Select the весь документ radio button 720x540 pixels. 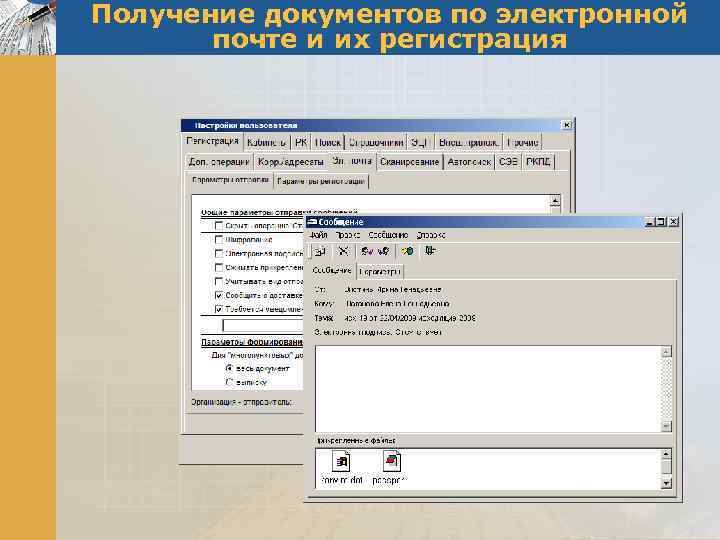(230, 368)
